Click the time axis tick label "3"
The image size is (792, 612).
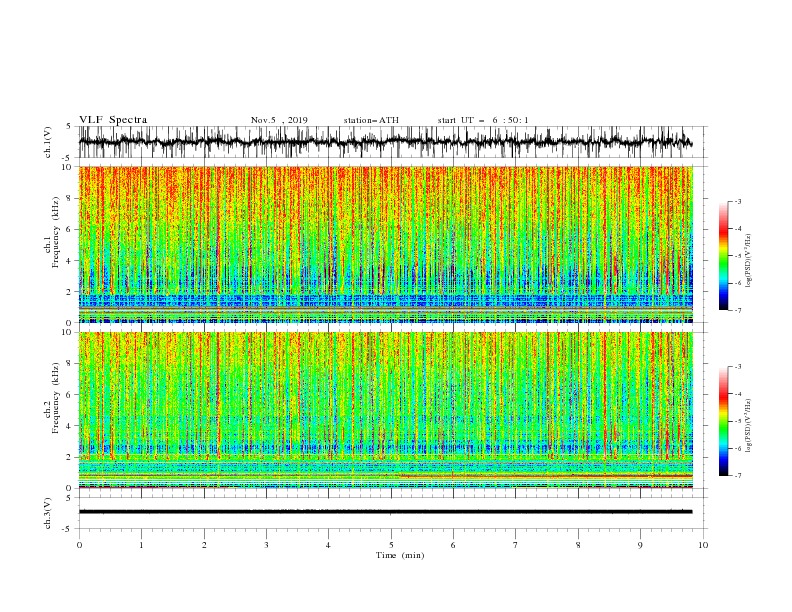[x=266, y=545]
